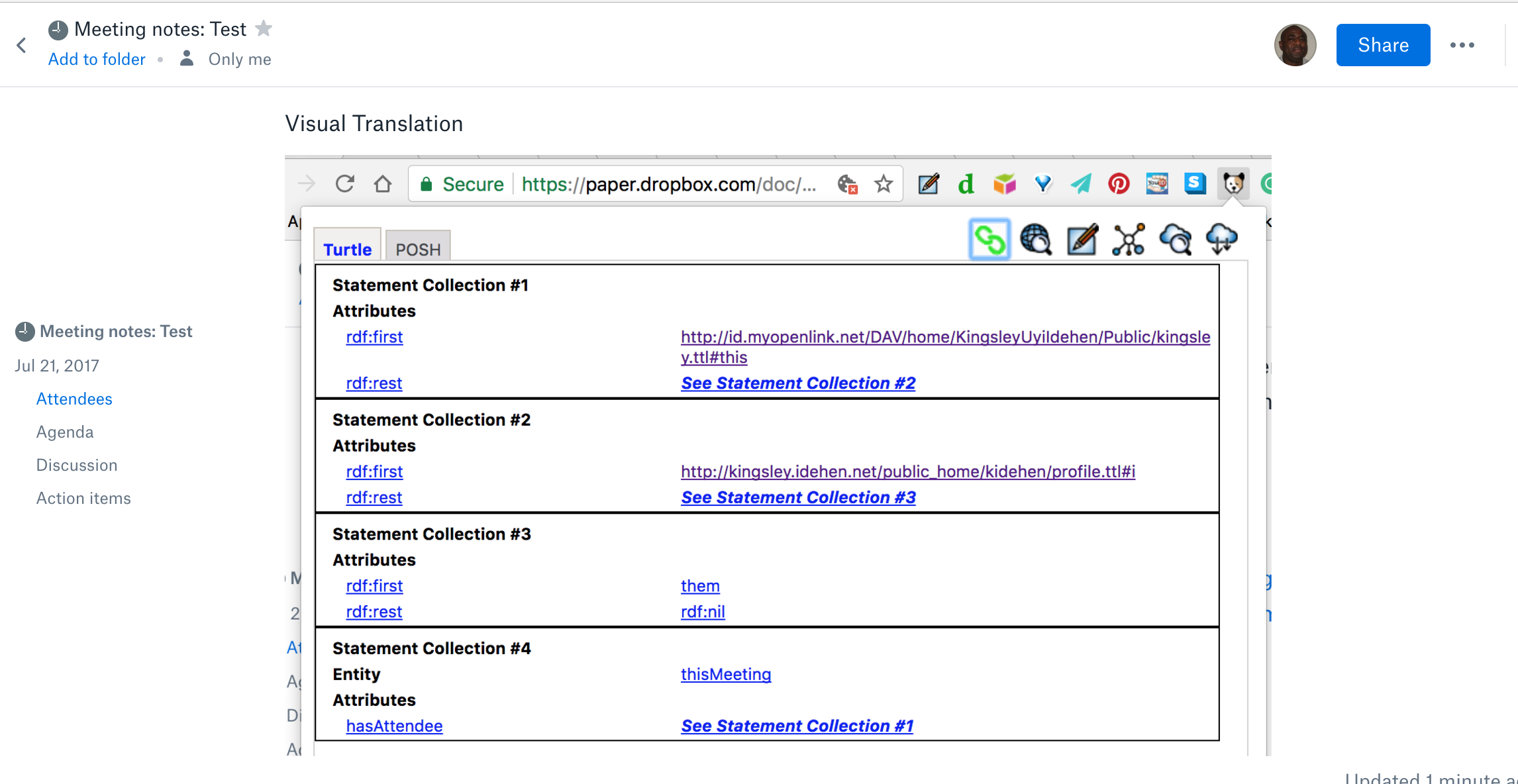1518x784 pixels.
Task: Open the OSDS dog extension icon in Chrome
Action: (x=1233, y=183)
